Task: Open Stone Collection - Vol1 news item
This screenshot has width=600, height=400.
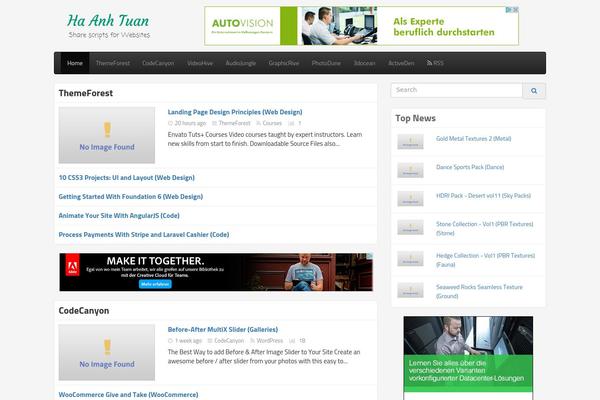Action: [x=484, y=229]
